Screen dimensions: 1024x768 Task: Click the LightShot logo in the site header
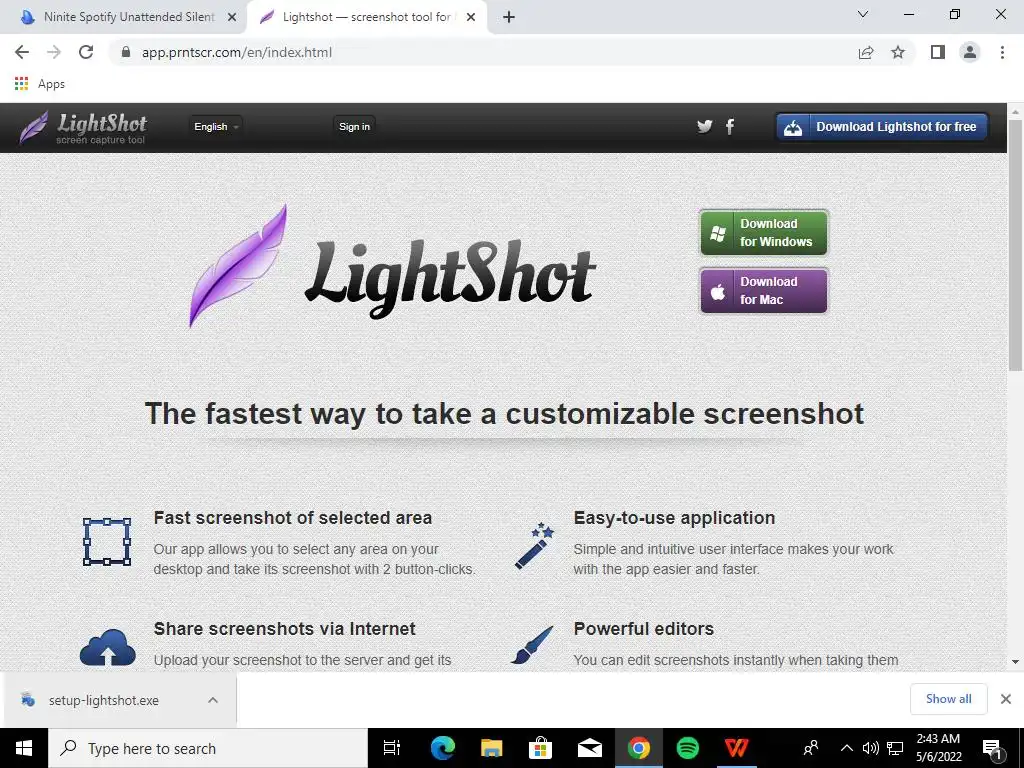83,127
